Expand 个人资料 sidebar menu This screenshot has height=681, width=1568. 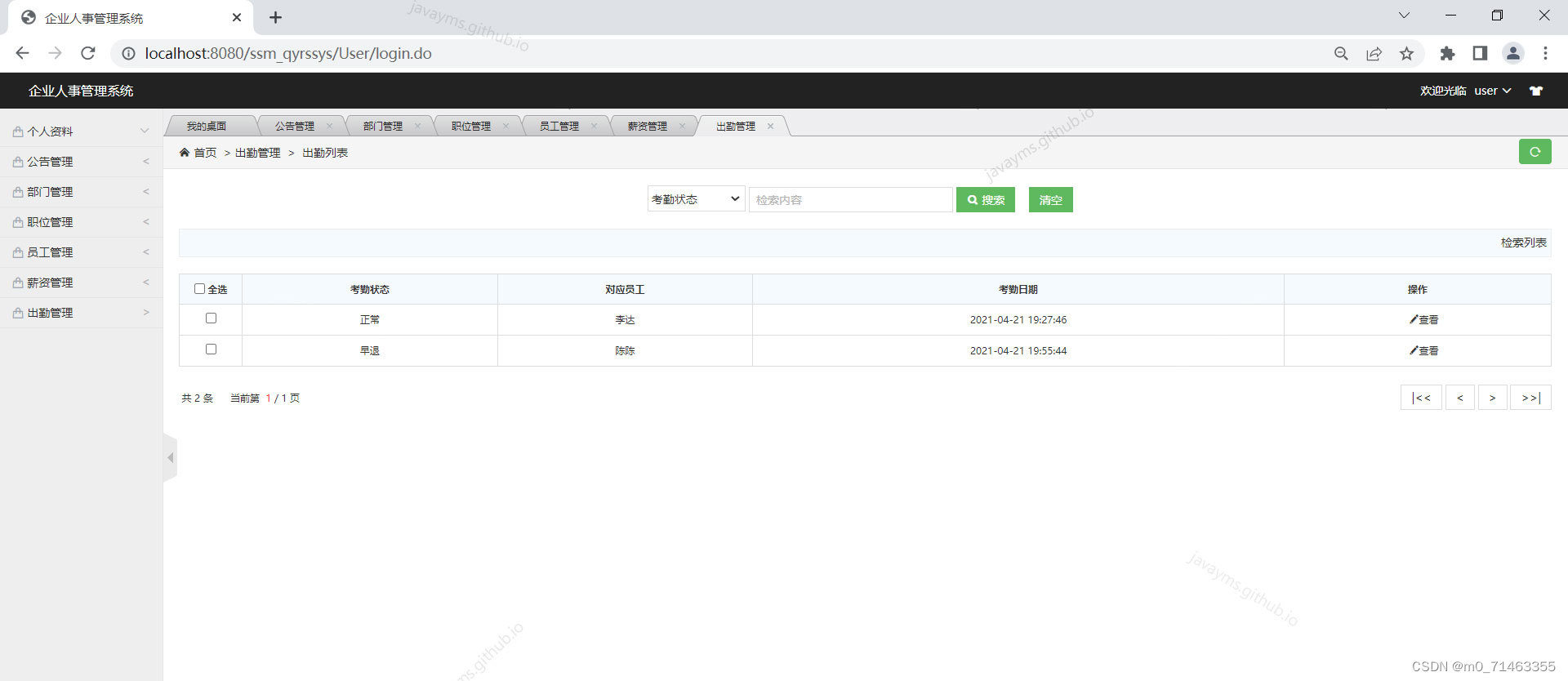[82, 131]
